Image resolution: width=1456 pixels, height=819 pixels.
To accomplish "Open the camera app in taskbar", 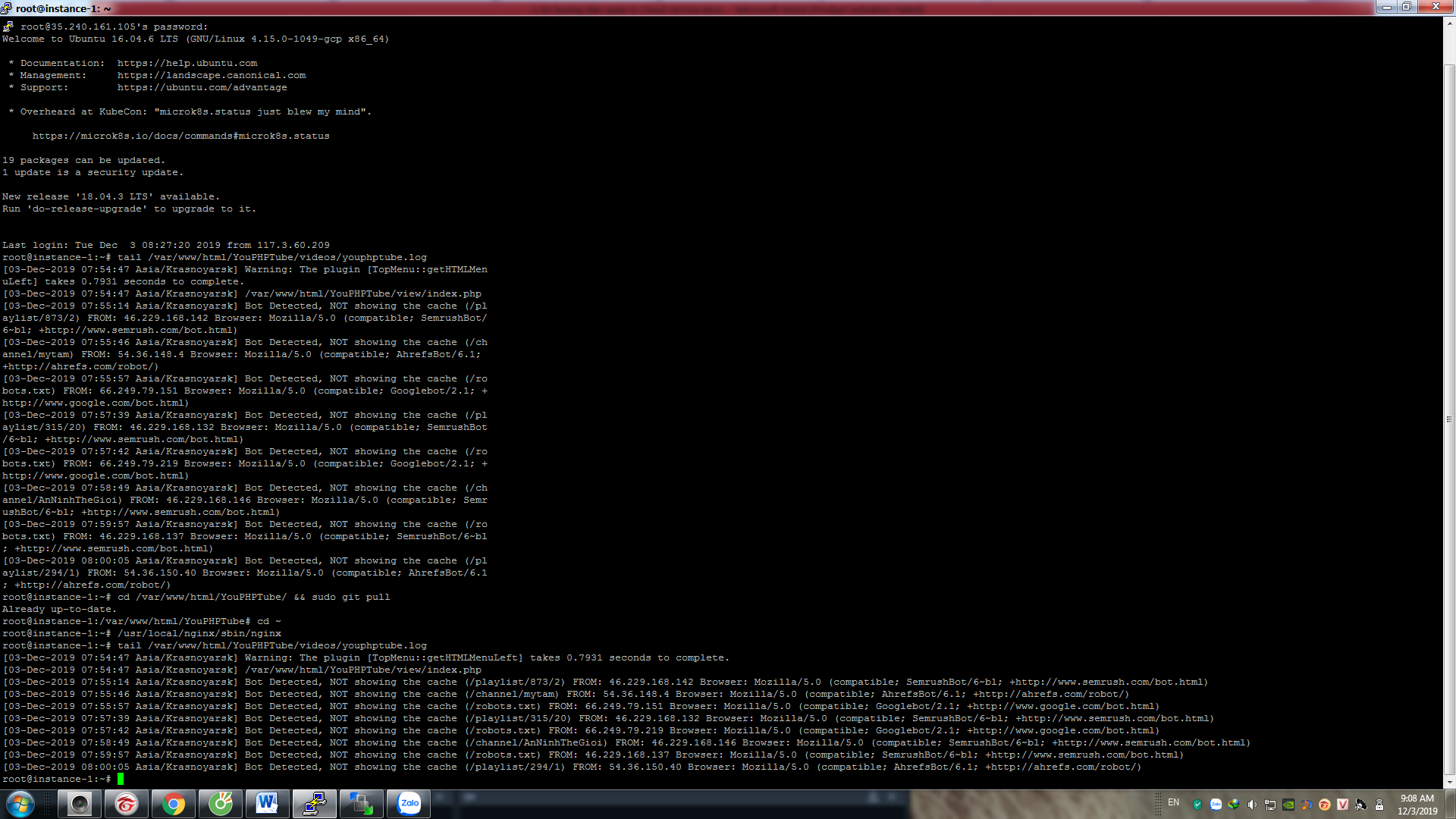I will click(x=79, y=804).
